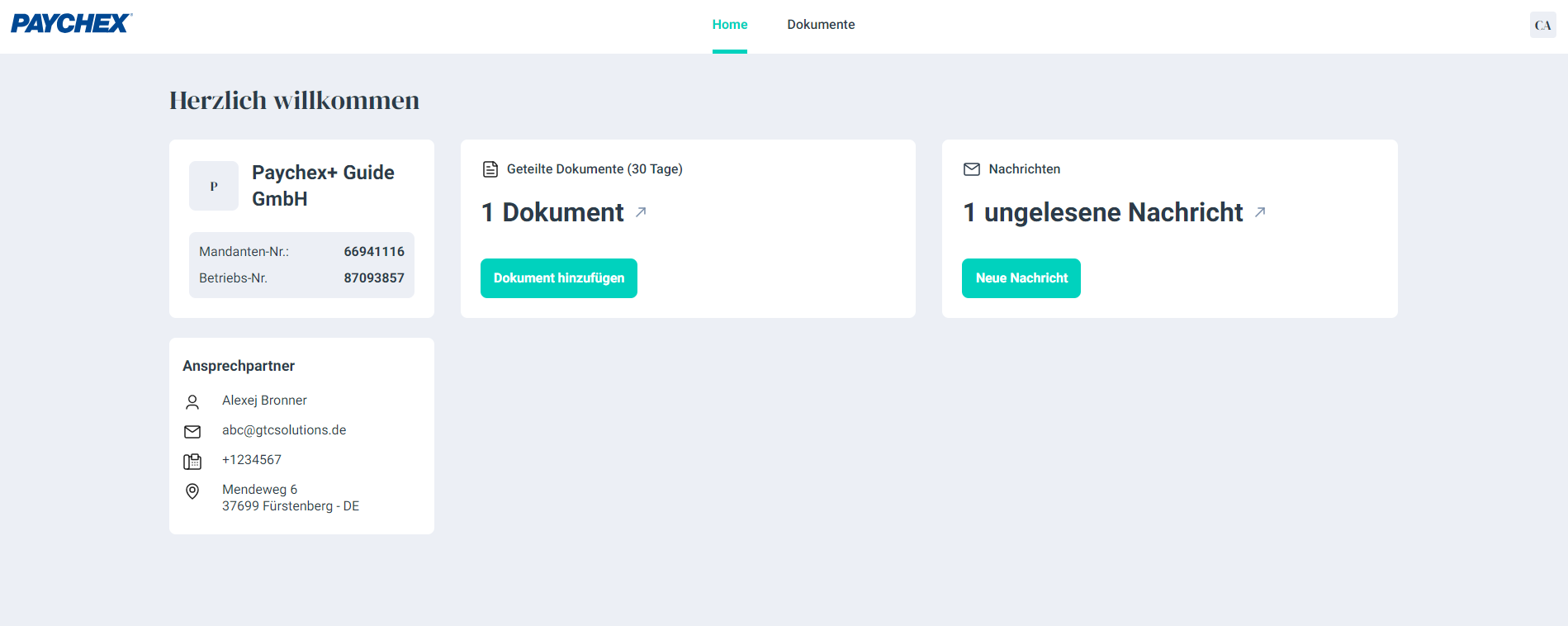1568x626 pixels.
Task: Click the Paychex+ Guide GmbH company name
Action: click(x=323, y=186)
